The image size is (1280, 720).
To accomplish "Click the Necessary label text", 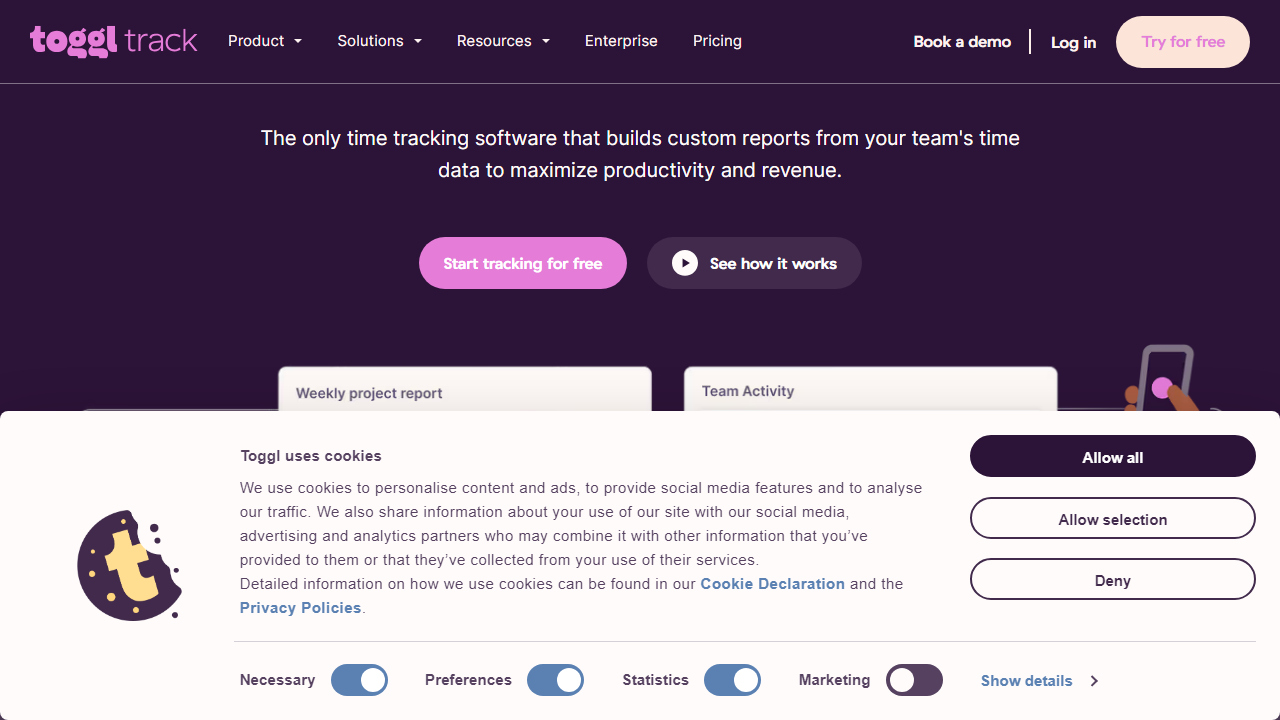I will 277,680.
